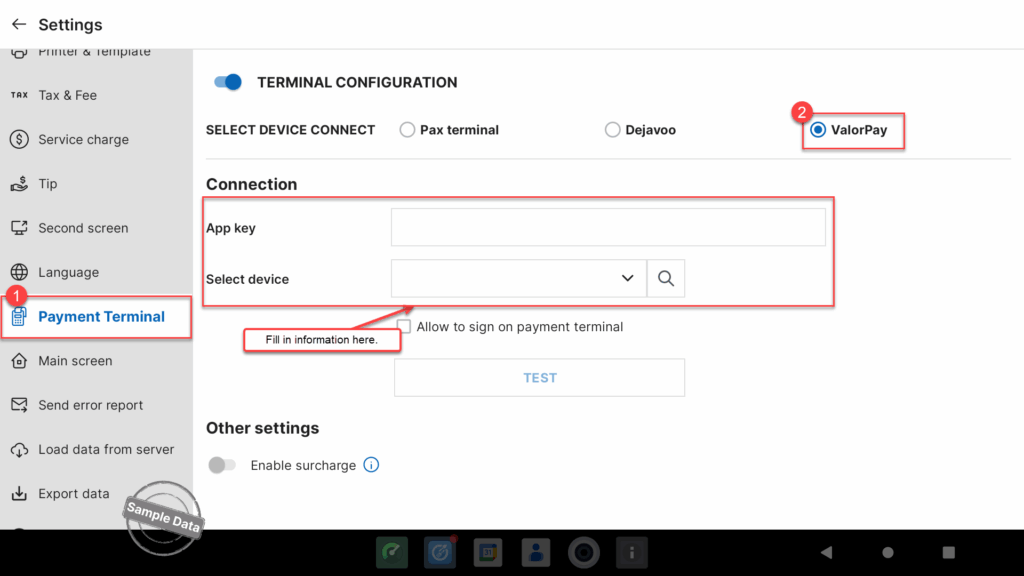Viewport: 1024px width, 576px height.
Task: Enable the surcharge toggle
Action: click(x=222, y=465)
